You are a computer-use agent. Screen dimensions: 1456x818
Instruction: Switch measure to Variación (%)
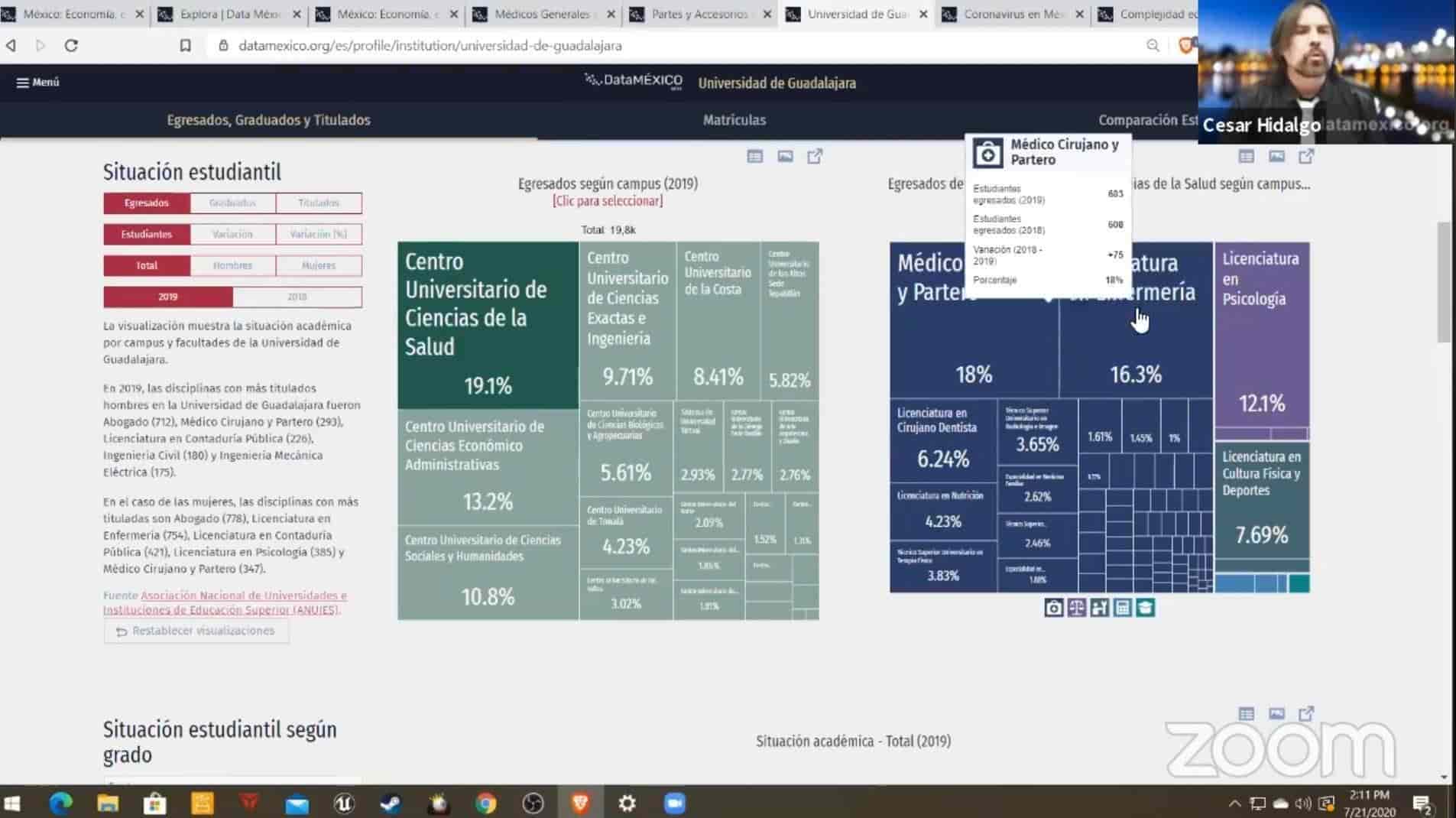[x=319, y=234]
